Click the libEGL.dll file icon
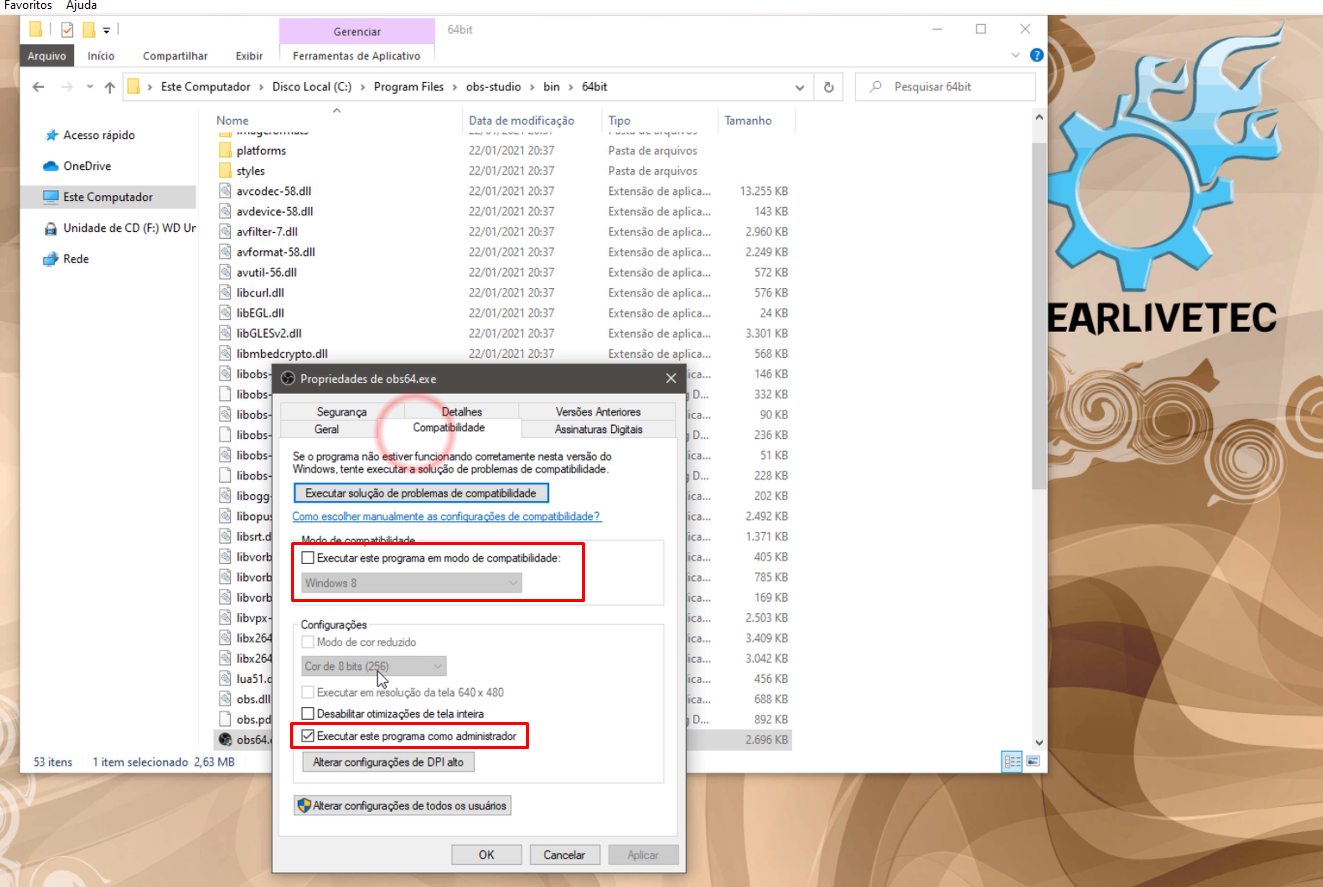Screen dimensions: 1323x887 (x=225, y=313)
